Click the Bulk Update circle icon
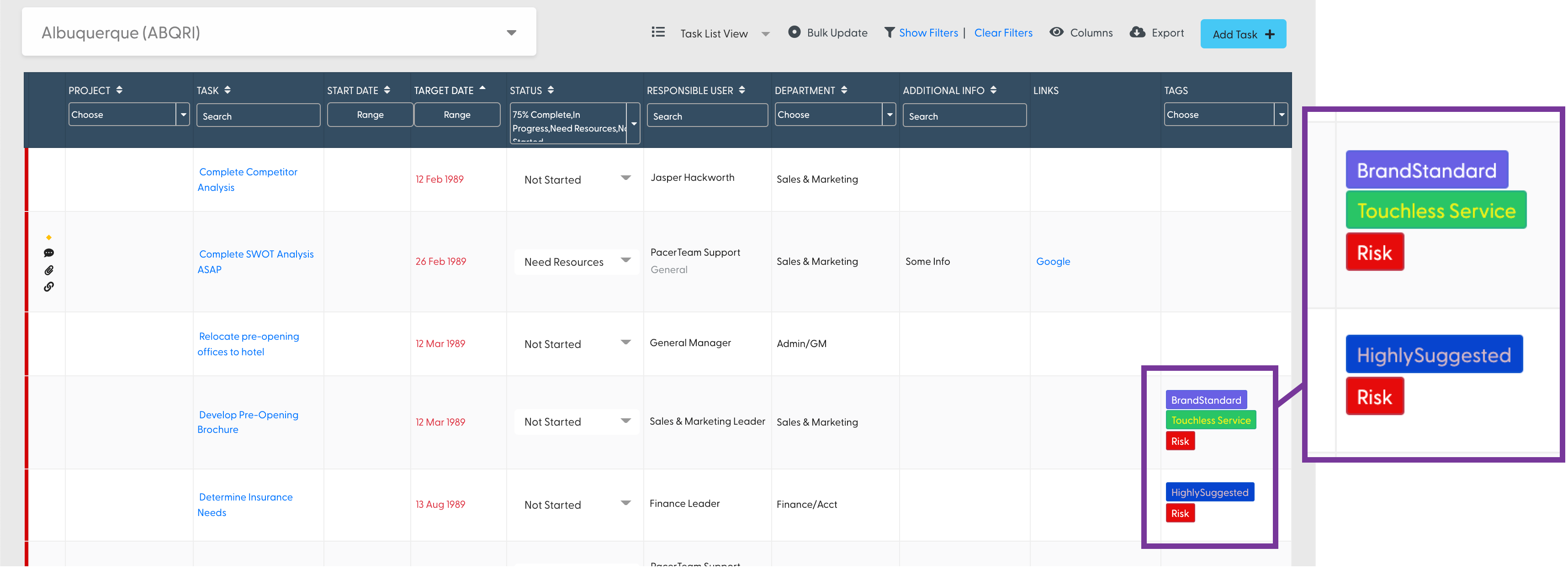1568x569 pixels. [x=794, y=32]
